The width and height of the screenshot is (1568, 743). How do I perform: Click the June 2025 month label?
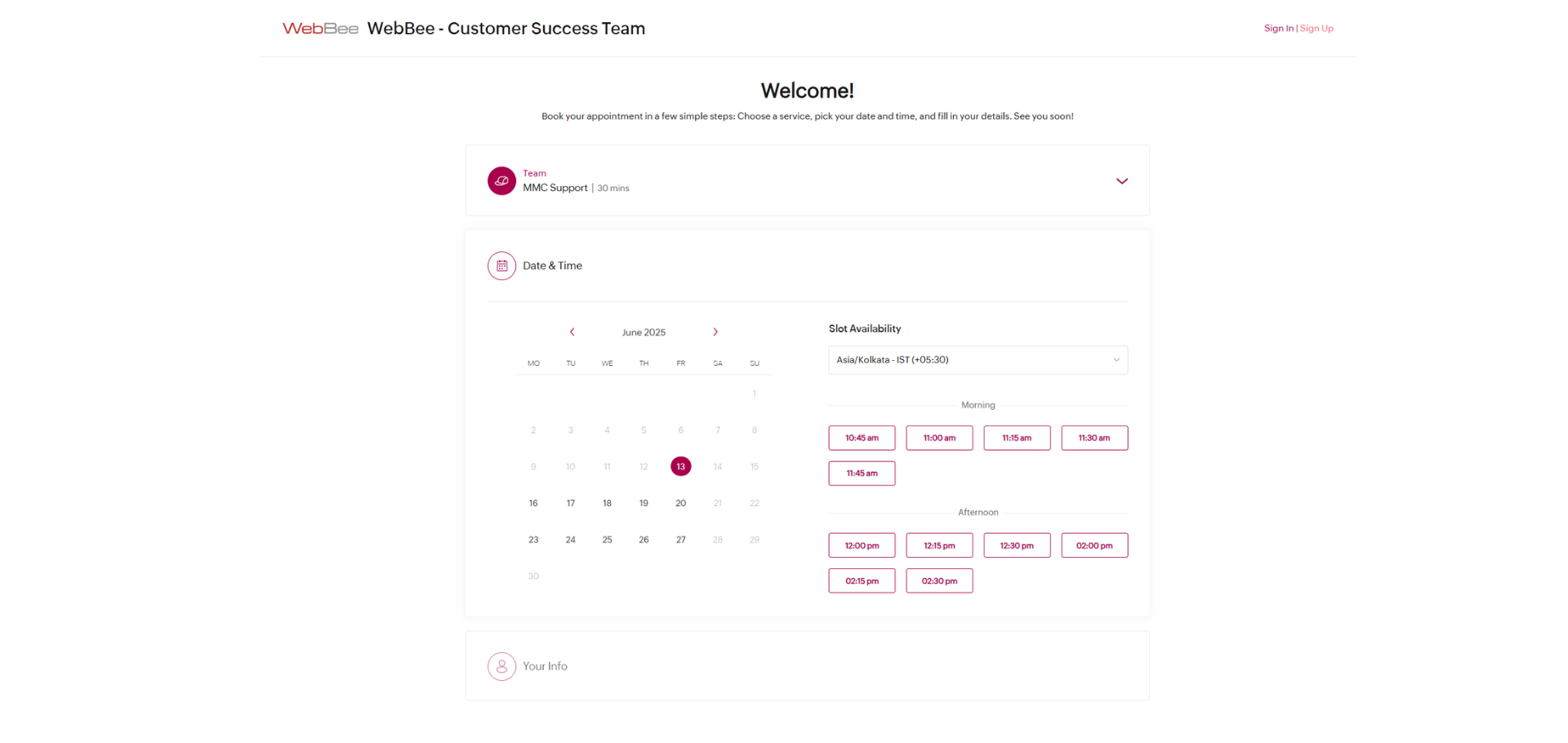coord(644,332)
